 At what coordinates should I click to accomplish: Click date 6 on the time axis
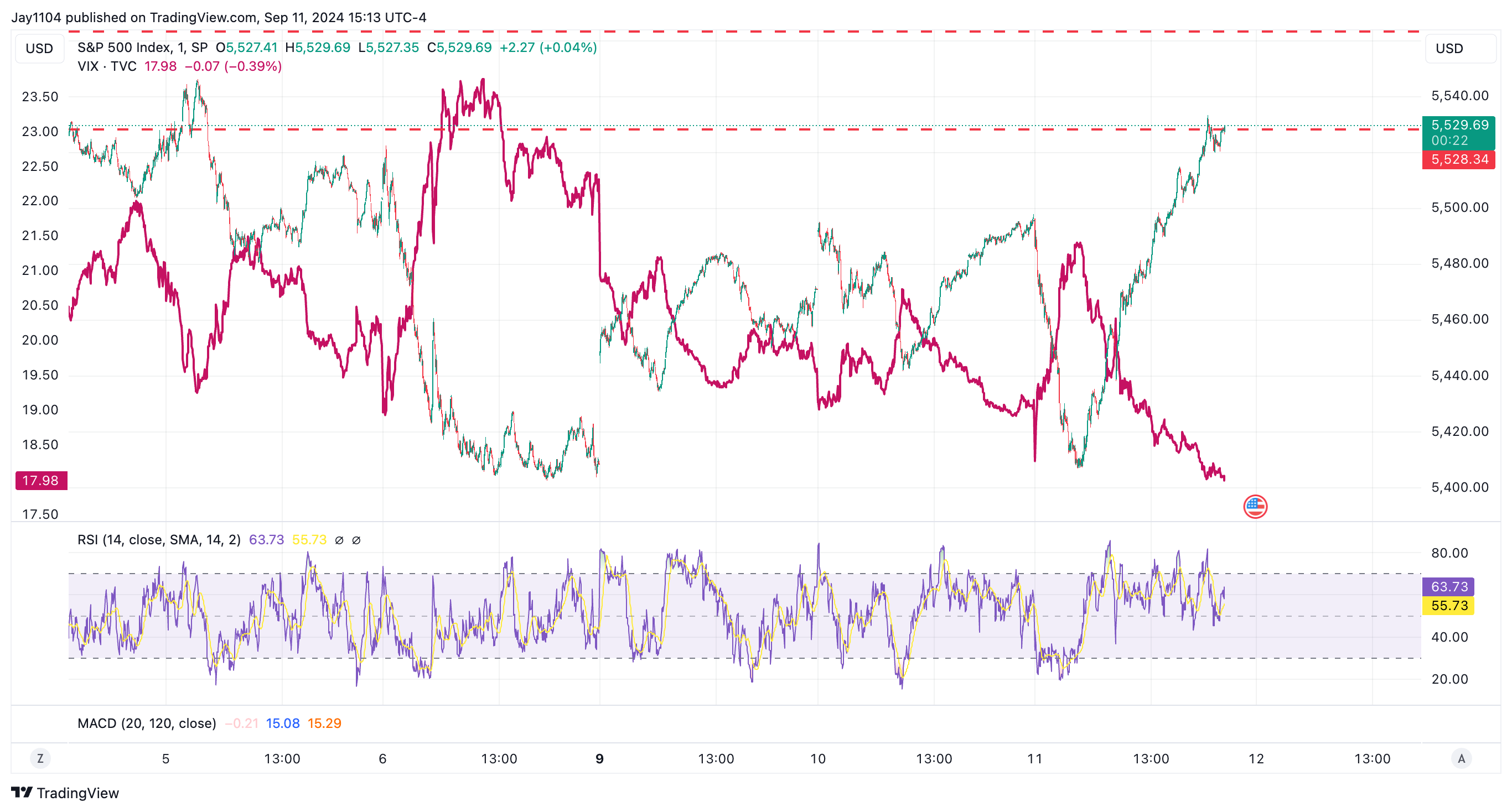[382, 758]
